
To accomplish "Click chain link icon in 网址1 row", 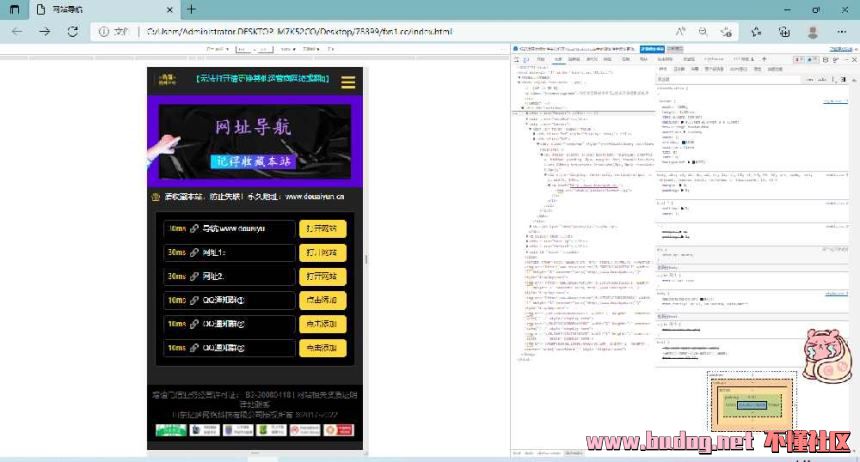I will [x=194, y=252].
